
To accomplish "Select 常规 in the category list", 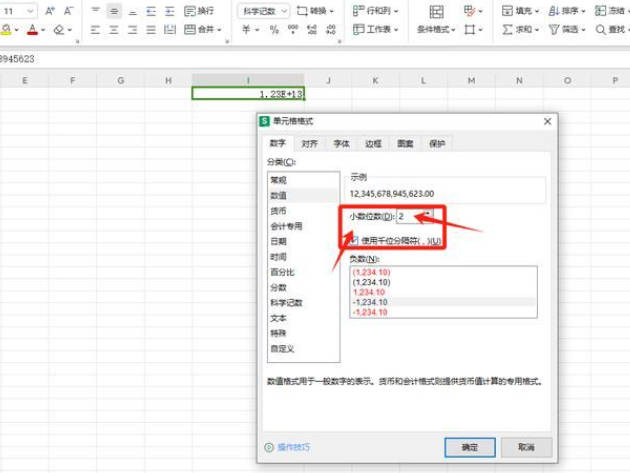I will pyautogui.click(x=303, y=180).
